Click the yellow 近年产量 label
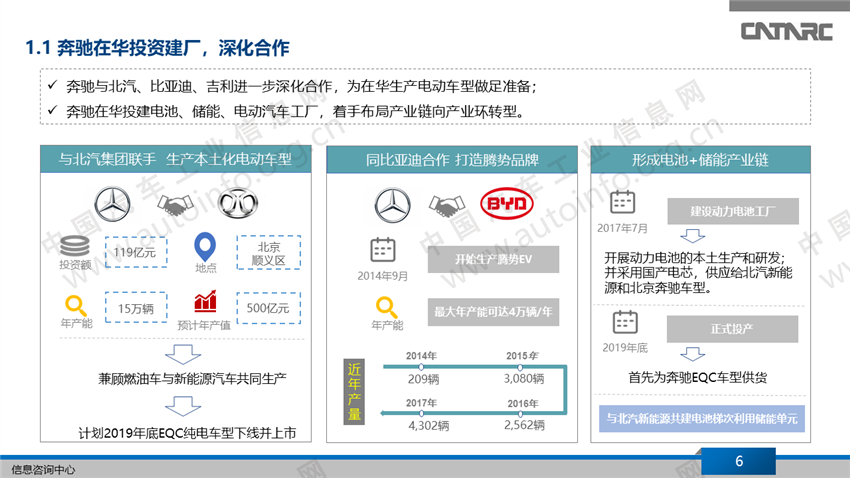 (354, 391)
